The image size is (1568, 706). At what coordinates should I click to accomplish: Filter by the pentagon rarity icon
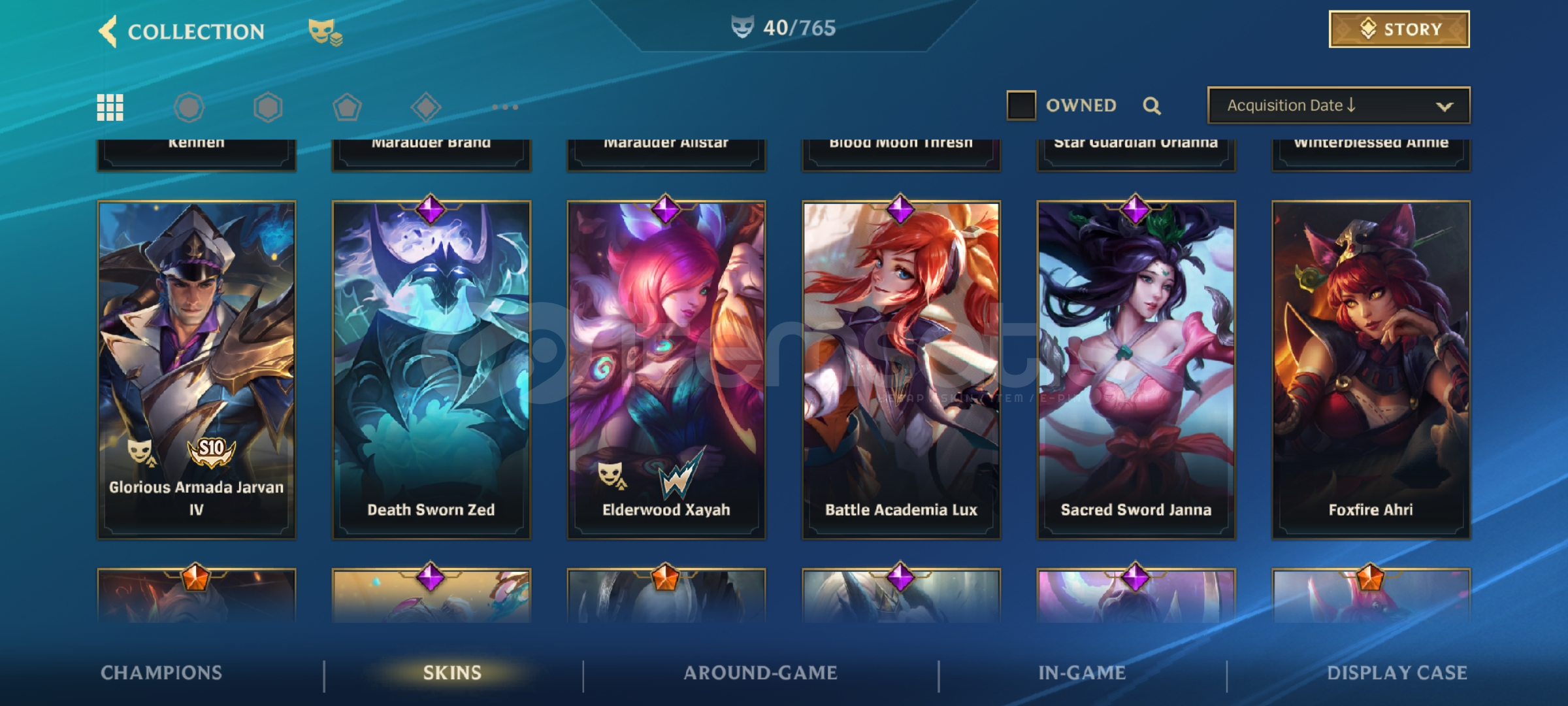coord(347,107)
